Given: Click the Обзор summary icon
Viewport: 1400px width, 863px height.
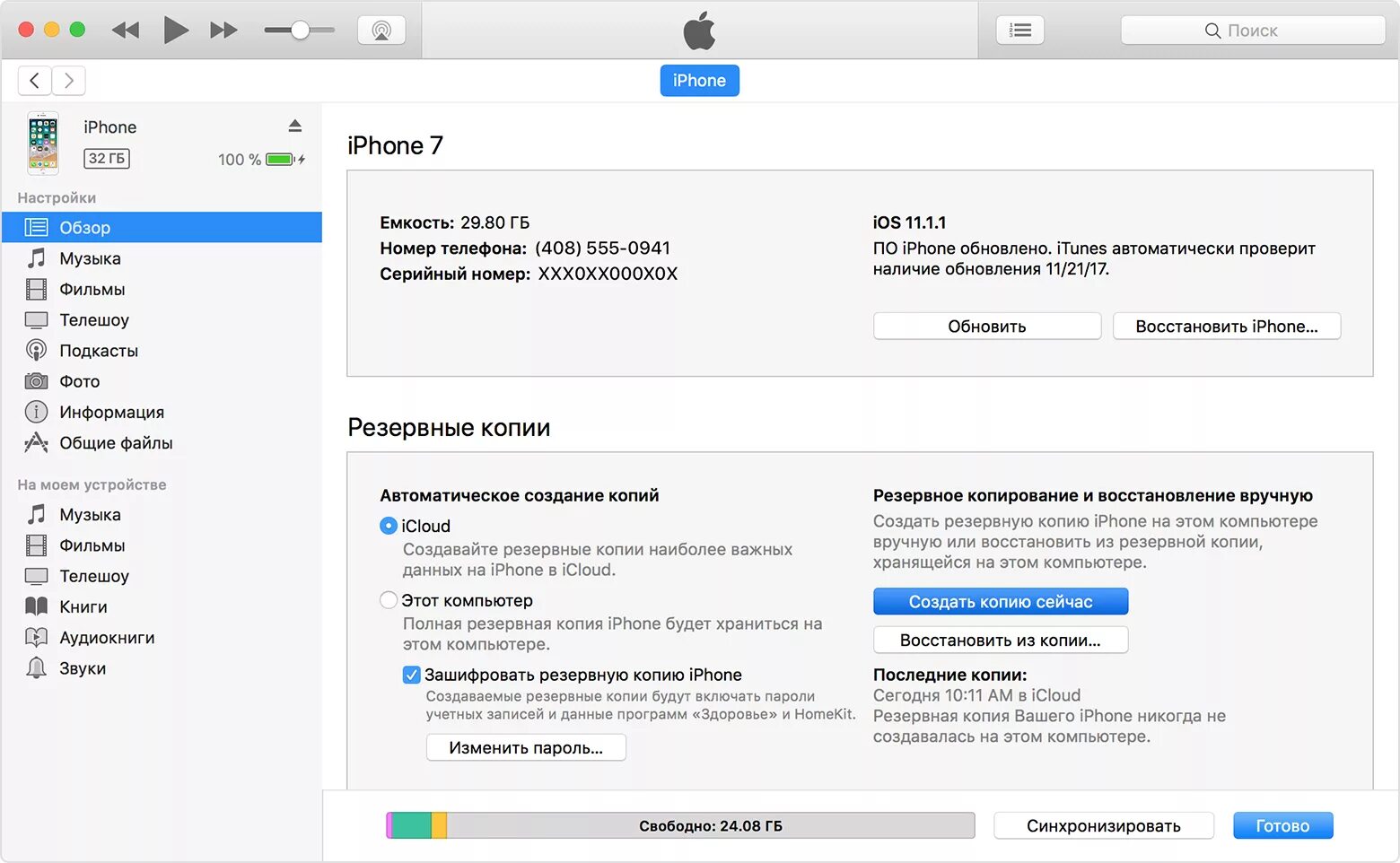Looking at the screenshot, I should 36,227.
